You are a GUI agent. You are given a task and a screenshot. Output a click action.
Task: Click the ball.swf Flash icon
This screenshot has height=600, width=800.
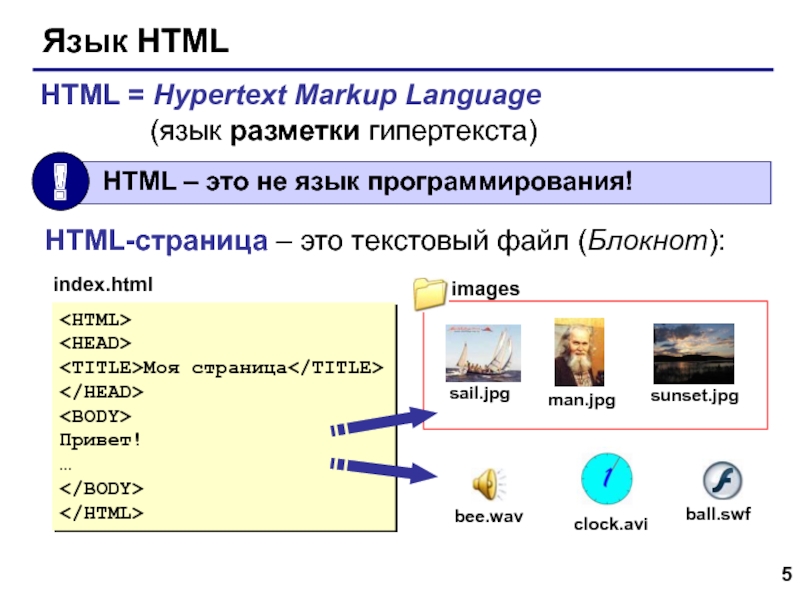718,481
